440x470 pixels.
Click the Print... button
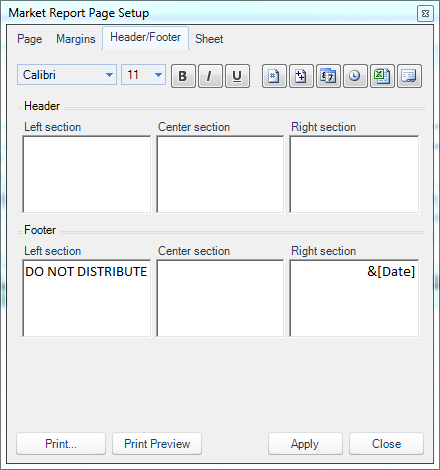coord(61,444)
